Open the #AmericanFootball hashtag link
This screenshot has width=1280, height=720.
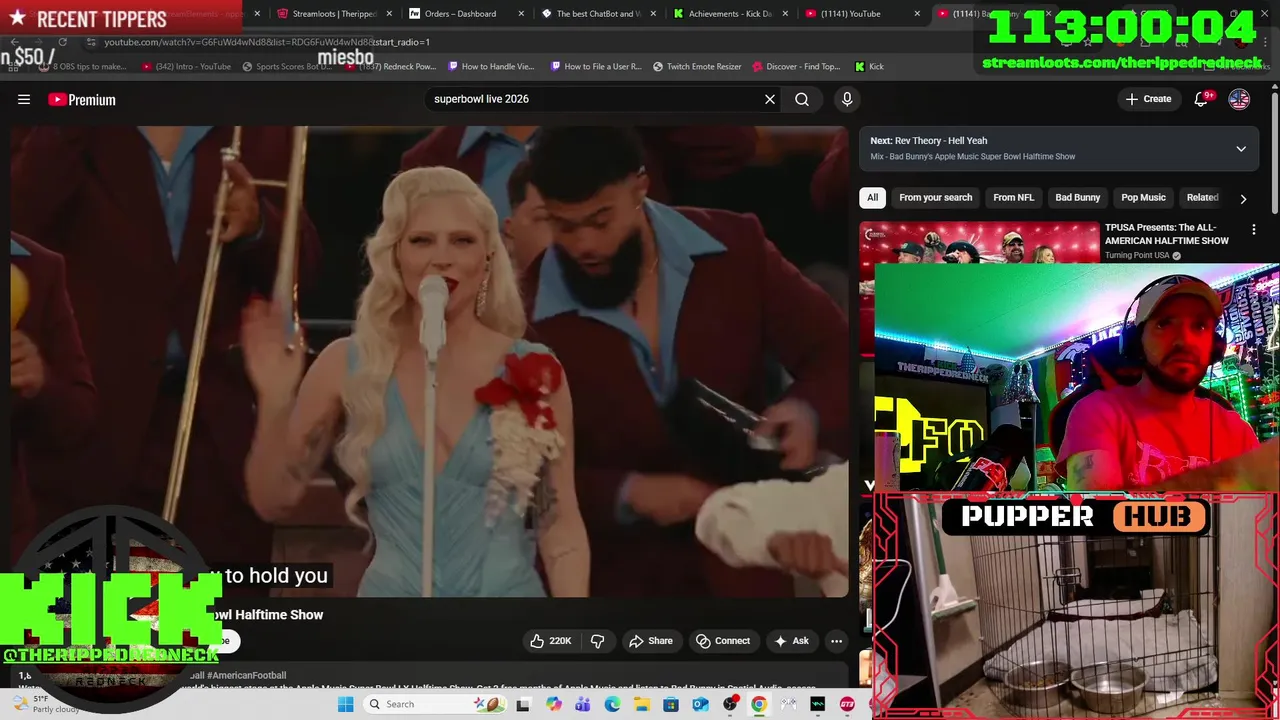tap(246, 676)
